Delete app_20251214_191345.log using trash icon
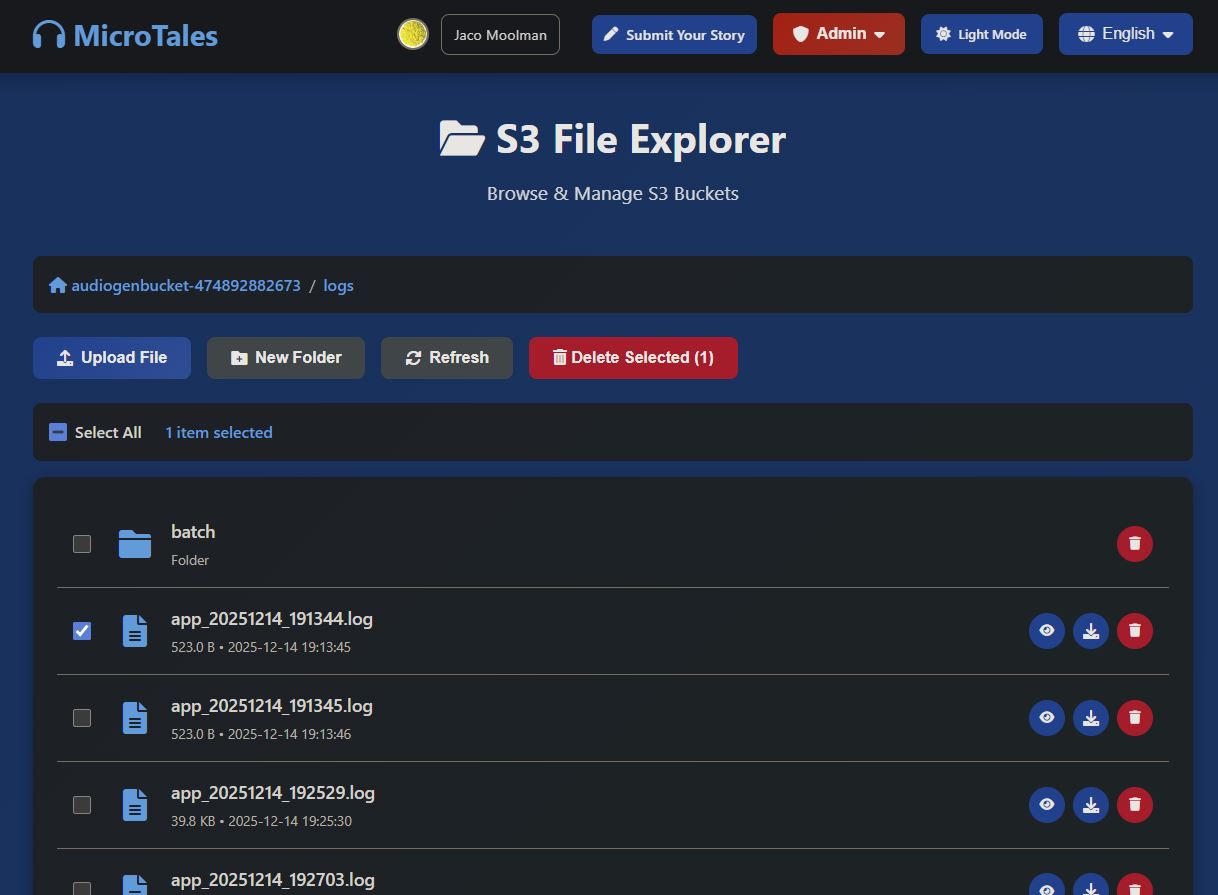Viewport: 1218px width, 895px height. pyautogui.click(x=1134, y=718)
